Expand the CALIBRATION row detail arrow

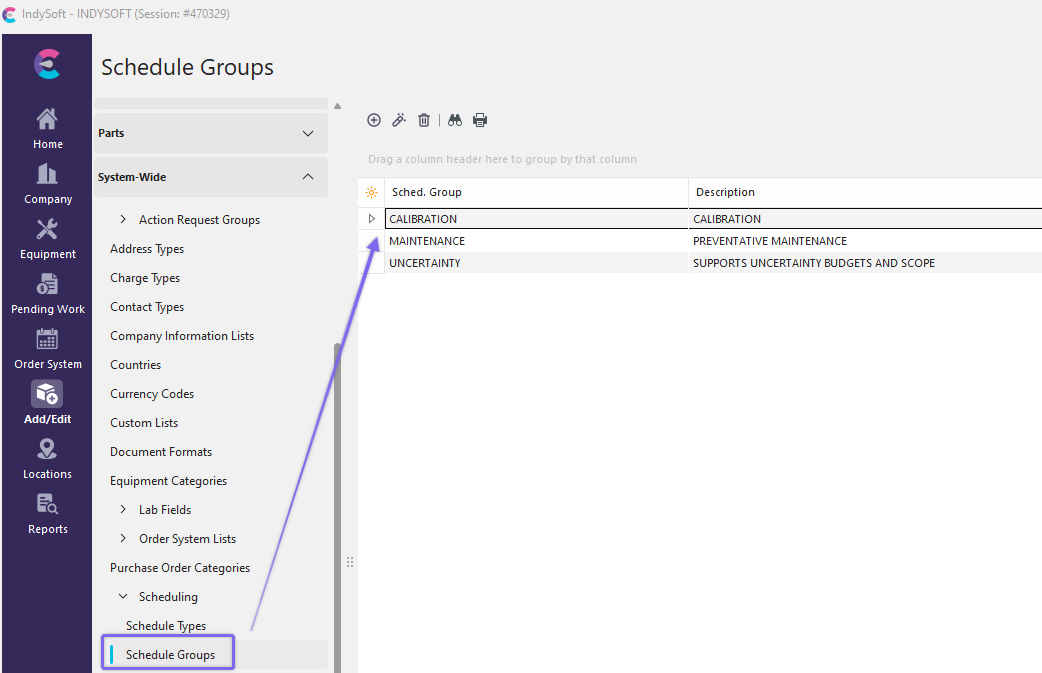(371, 219)
